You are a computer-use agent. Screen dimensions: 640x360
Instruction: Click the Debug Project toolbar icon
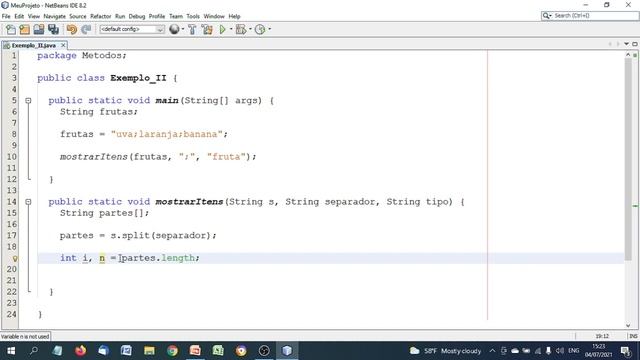(x=241, y=29)
